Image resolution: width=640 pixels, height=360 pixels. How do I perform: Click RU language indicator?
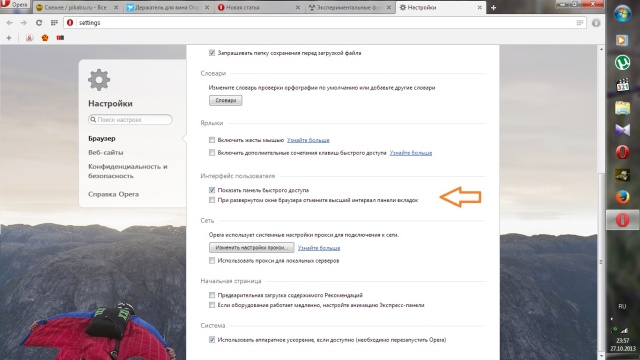coord(622,307)
